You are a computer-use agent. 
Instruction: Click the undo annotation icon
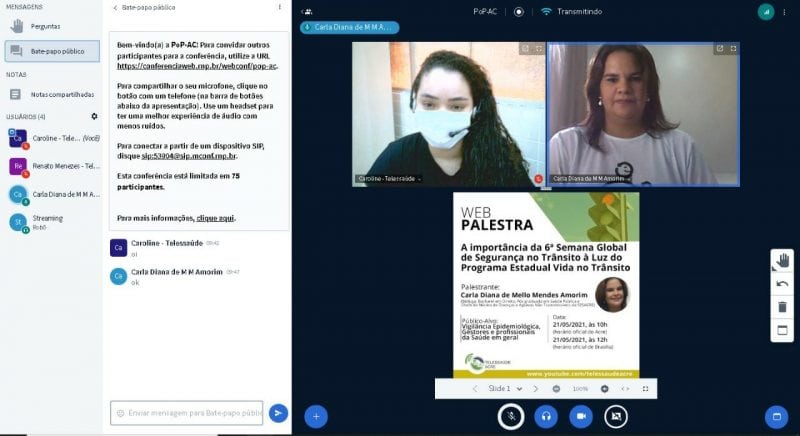pos(782,284)
